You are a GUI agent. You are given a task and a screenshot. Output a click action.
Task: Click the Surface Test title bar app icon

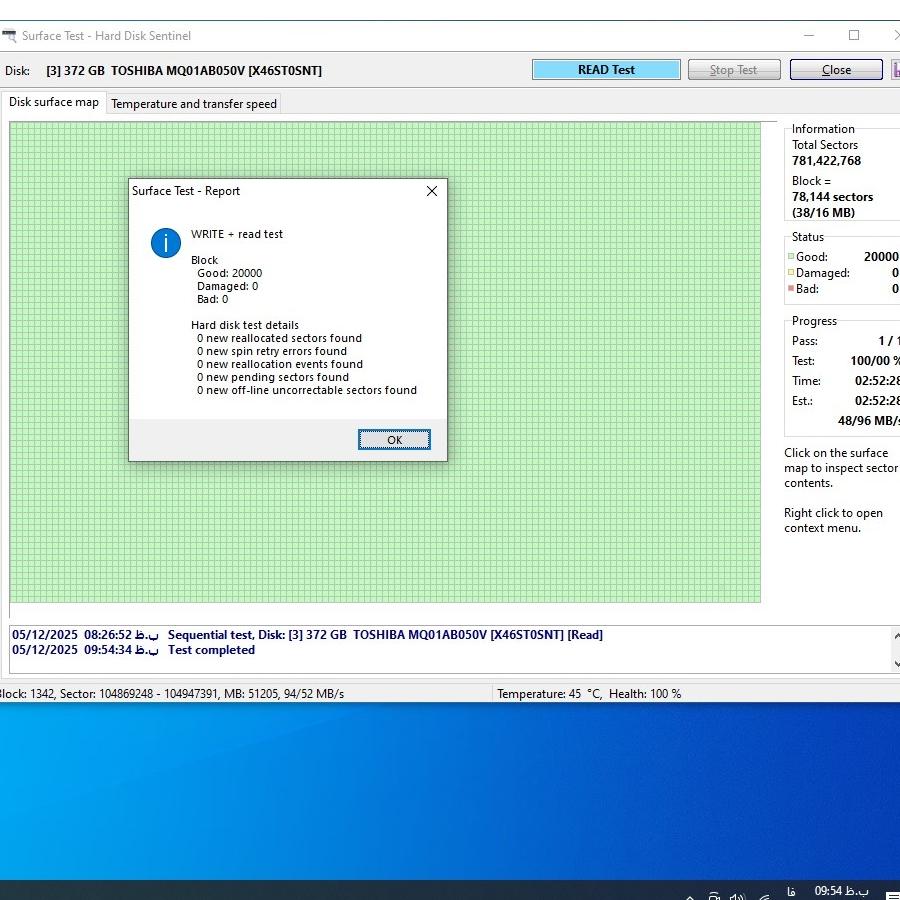pyautogui.click(x=9, y=36)
